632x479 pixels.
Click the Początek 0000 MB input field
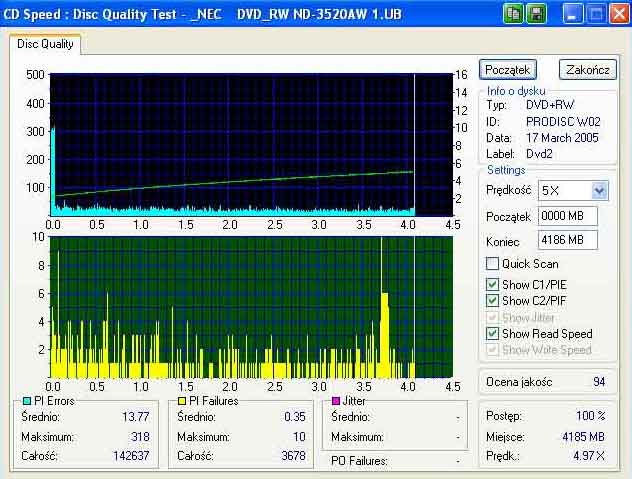click(568, 216)
